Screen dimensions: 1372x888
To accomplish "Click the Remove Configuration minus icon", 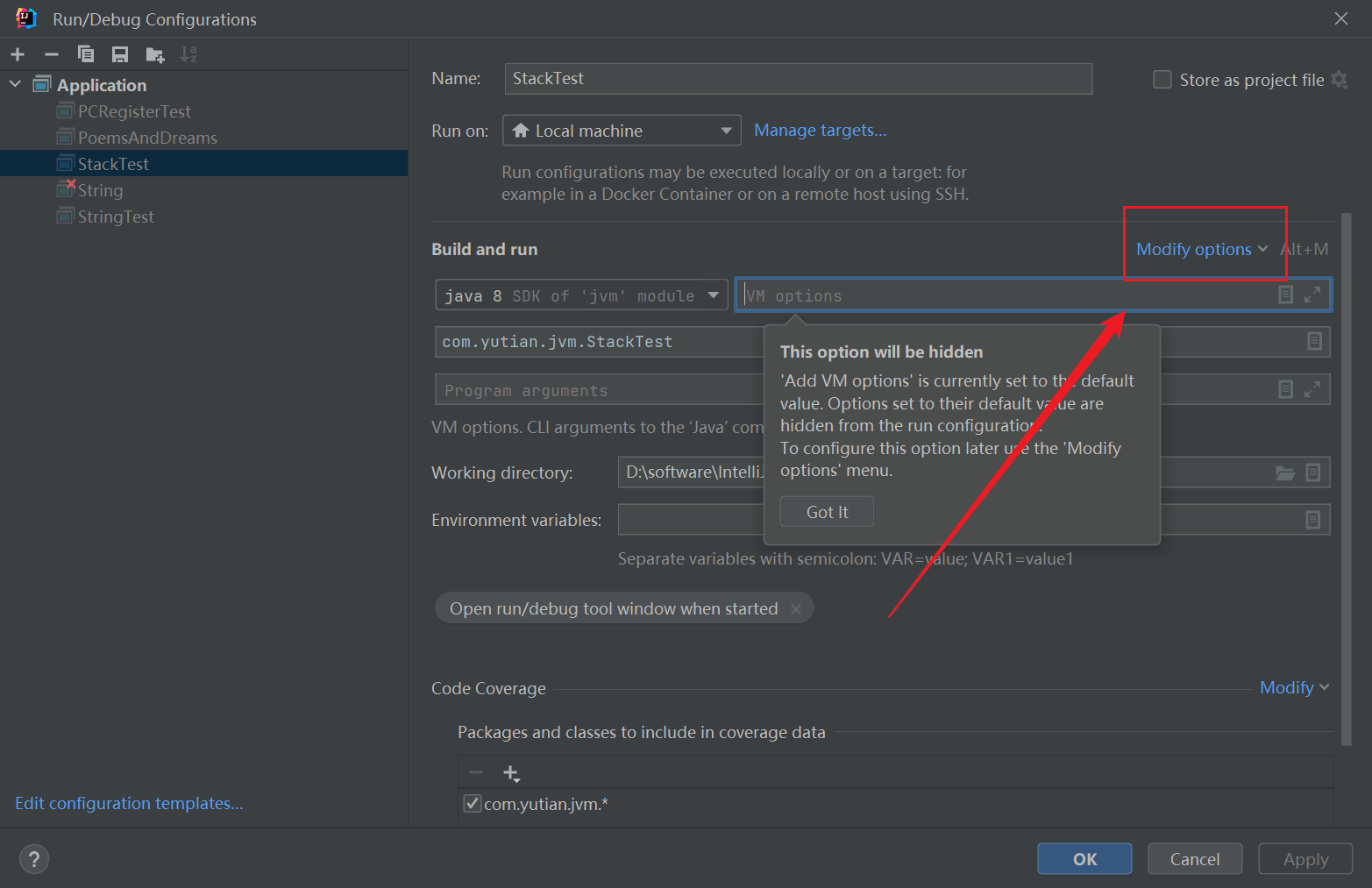I will pos(52,54).
